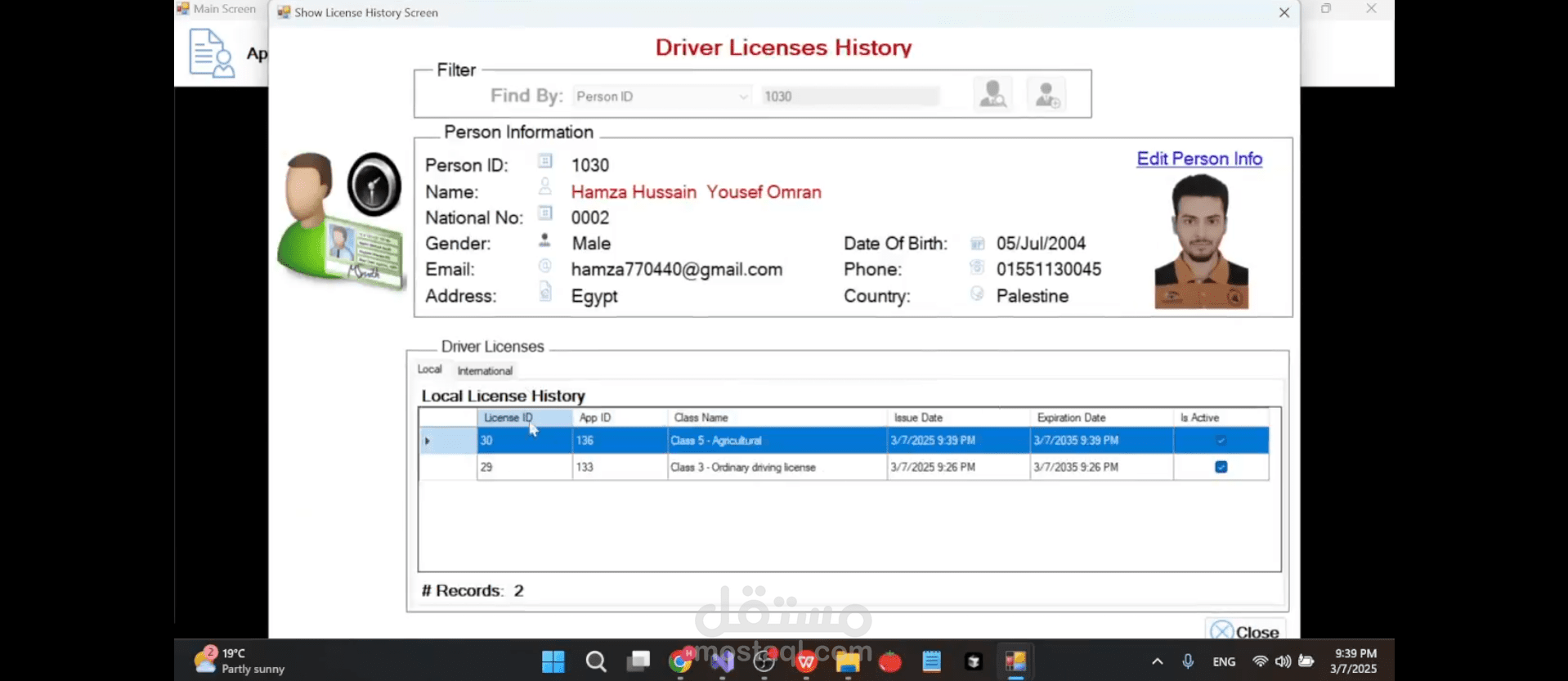Open taskbar Search
The image size is (1568, 681).
[x=596, y=661]
